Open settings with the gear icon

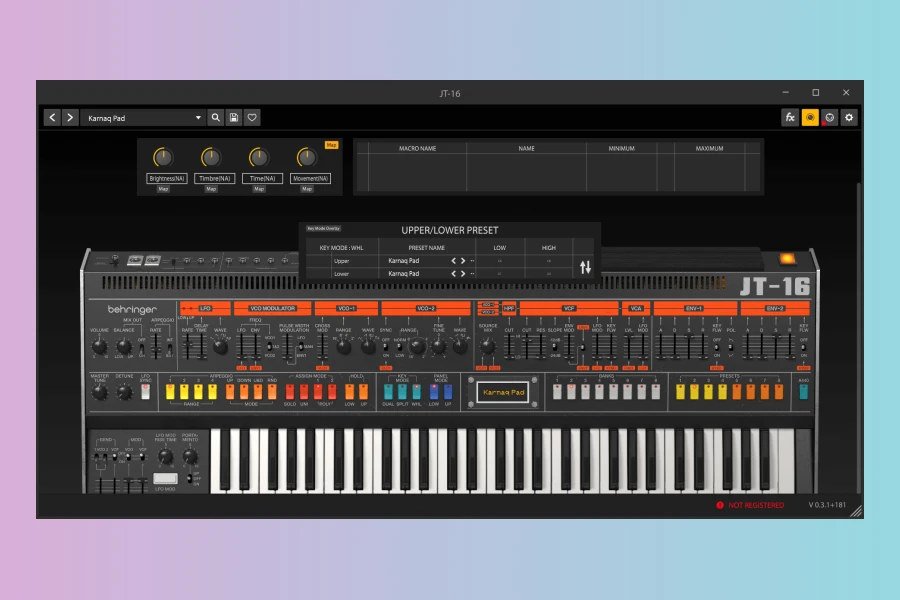coord(849,118)
